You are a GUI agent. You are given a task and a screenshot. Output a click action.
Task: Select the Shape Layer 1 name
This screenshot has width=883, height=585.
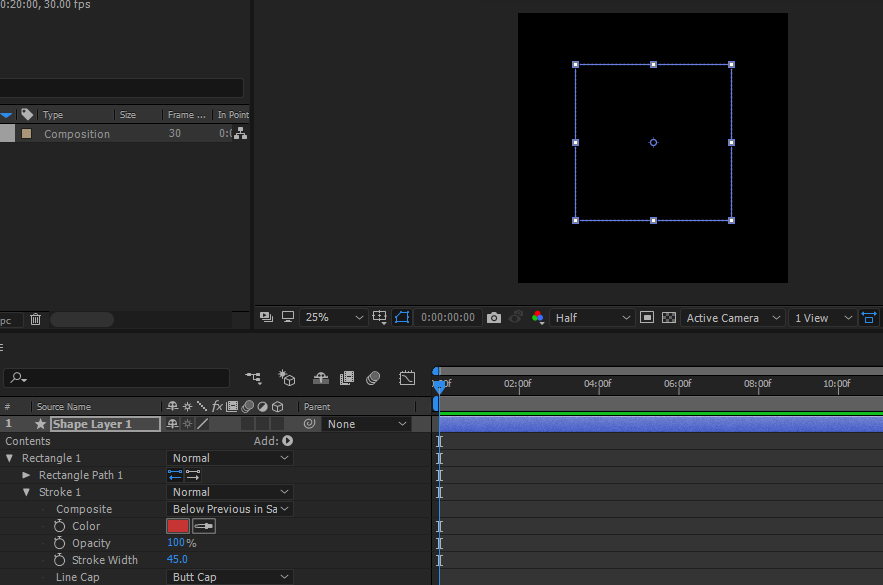[x=105, y=424]
